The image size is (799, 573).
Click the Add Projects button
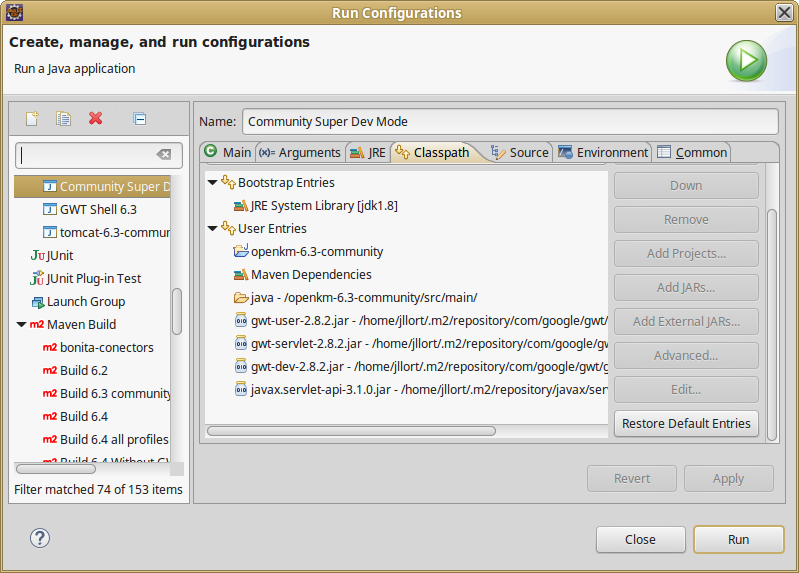[686, 253]
